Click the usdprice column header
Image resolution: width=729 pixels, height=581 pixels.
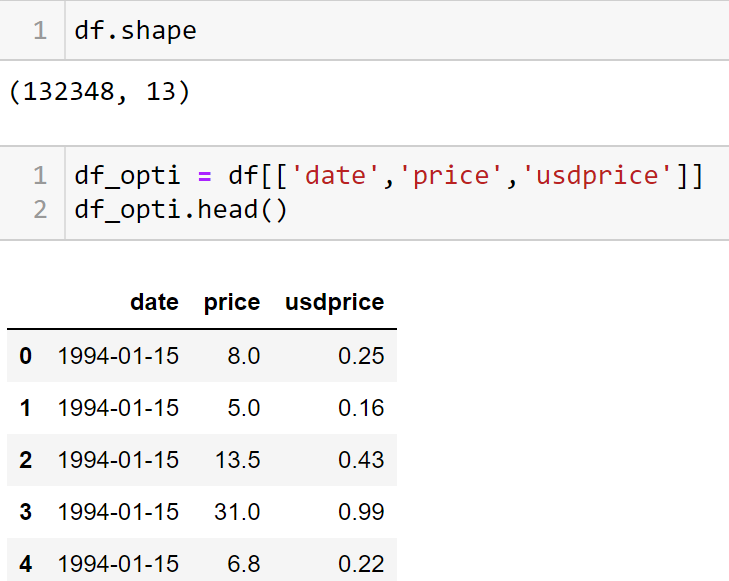click(x=334, y=303)
